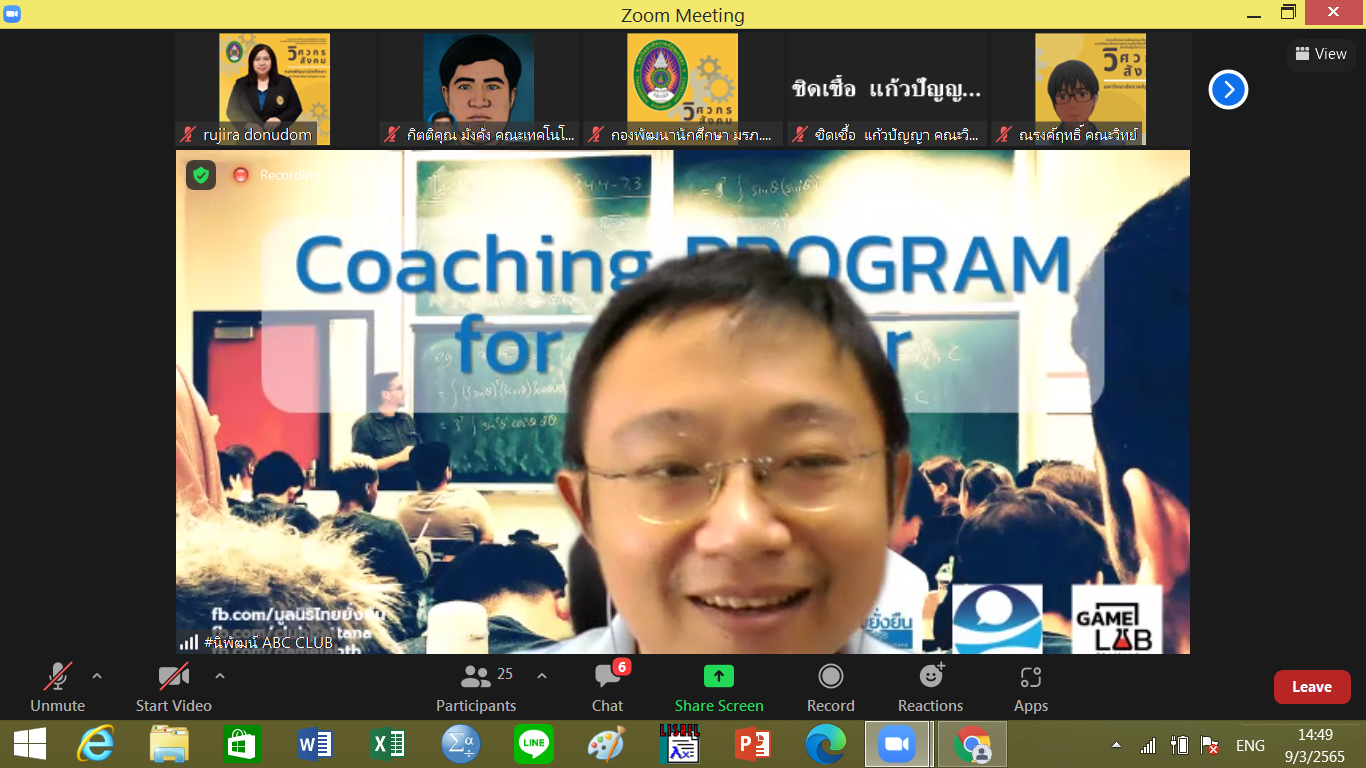
Task: Open the LISREL app in taskbar
Action: (x=679, y=744)
